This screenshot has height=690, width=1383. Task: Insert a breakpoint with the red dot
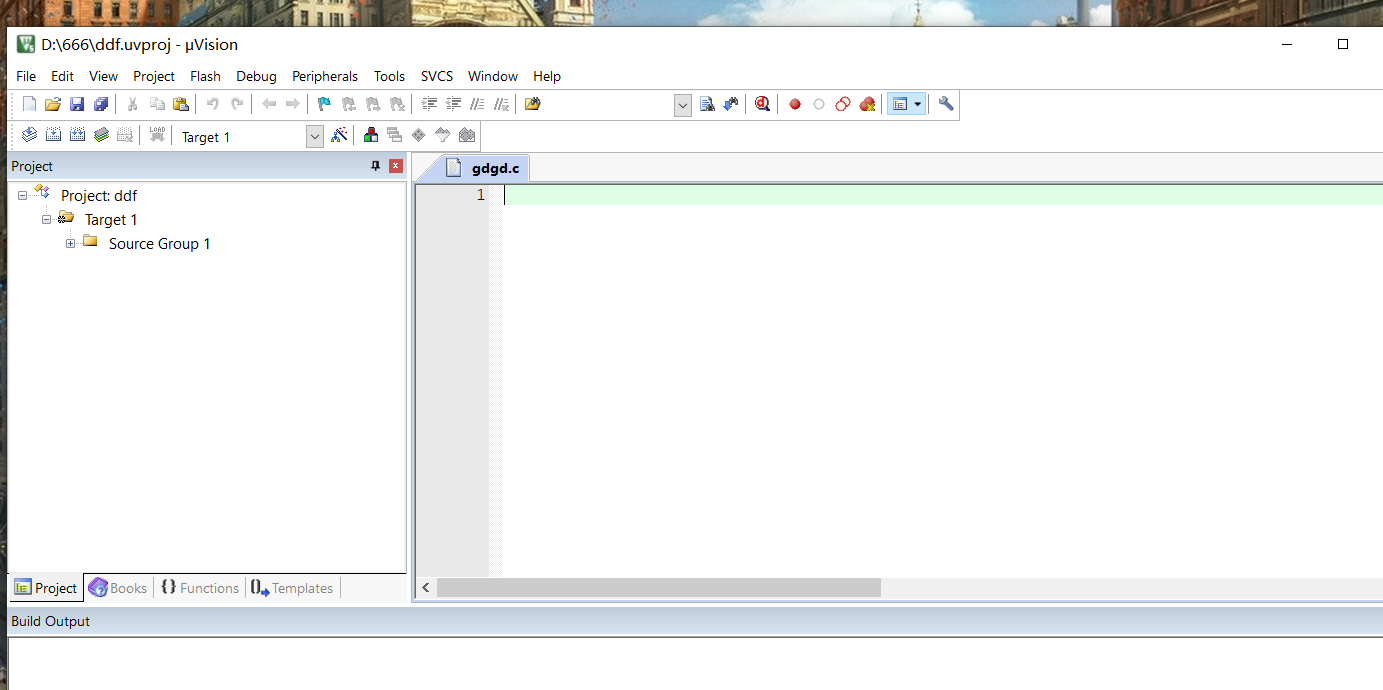click(795, 104)
